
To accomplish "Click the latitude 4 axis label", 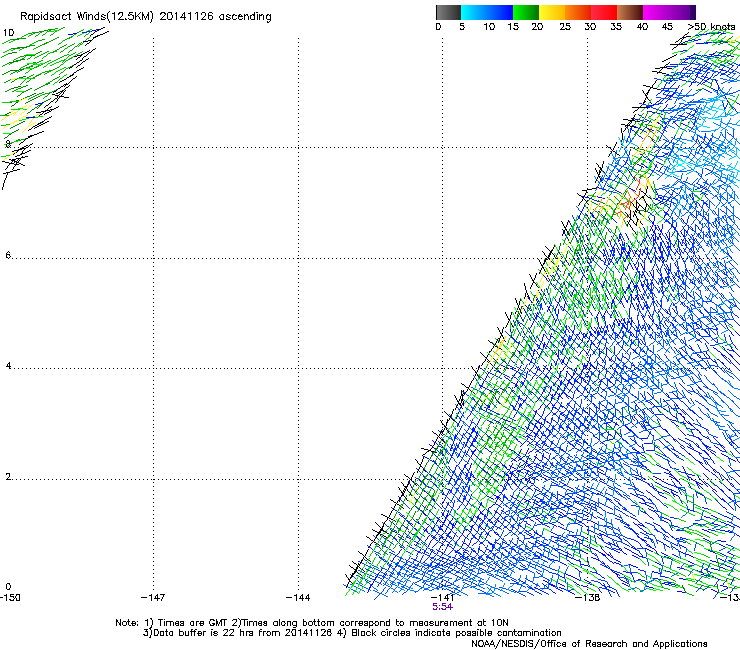I will [x=8, y=366].
